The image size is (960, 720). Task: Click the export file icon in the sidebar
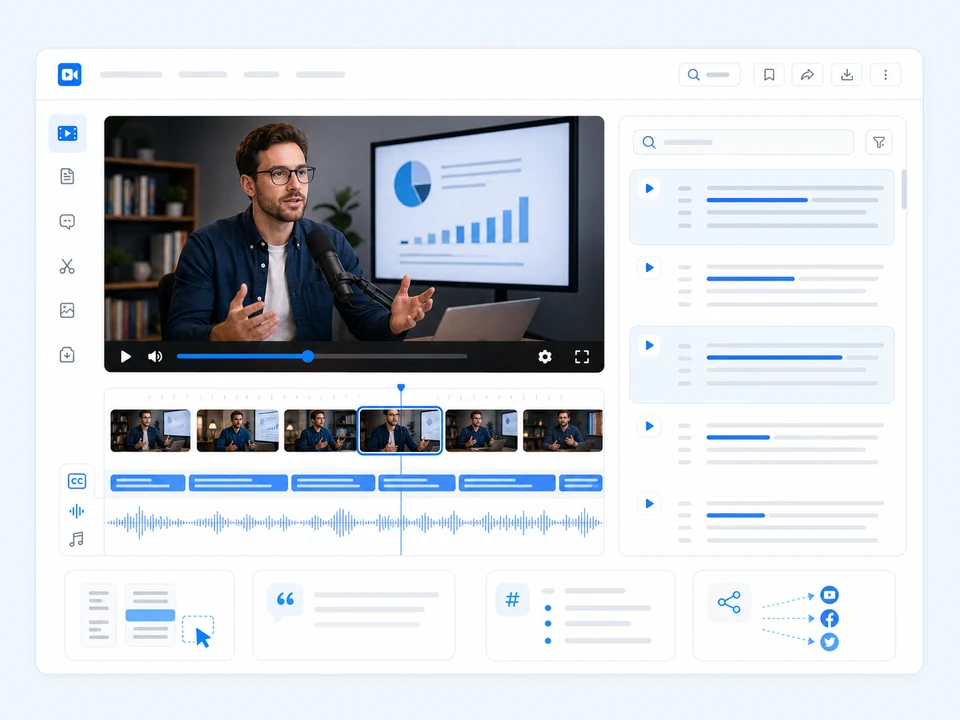pos(67,354)
